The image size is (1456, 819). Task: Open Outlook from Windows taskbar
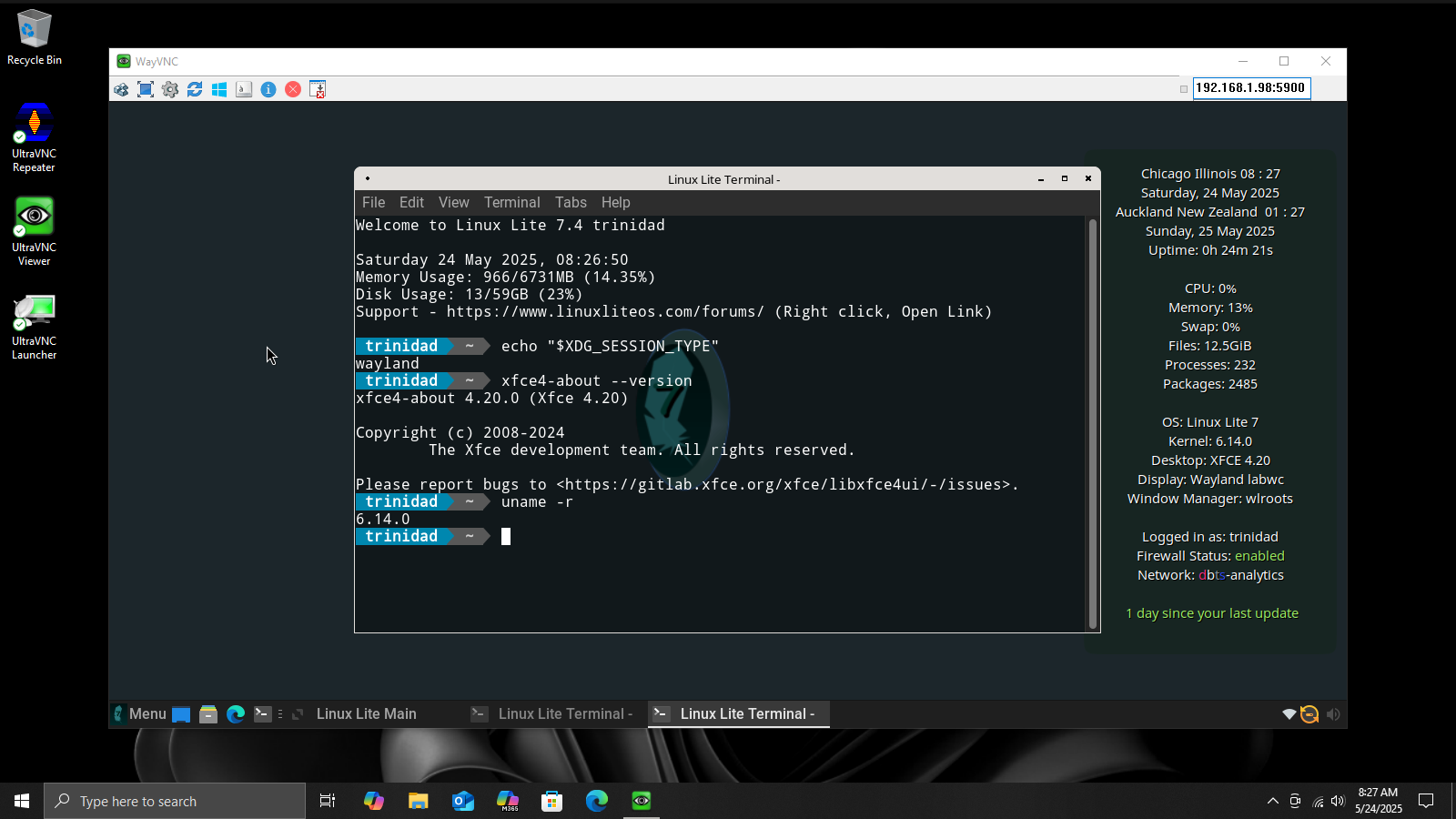coord(463,801)
